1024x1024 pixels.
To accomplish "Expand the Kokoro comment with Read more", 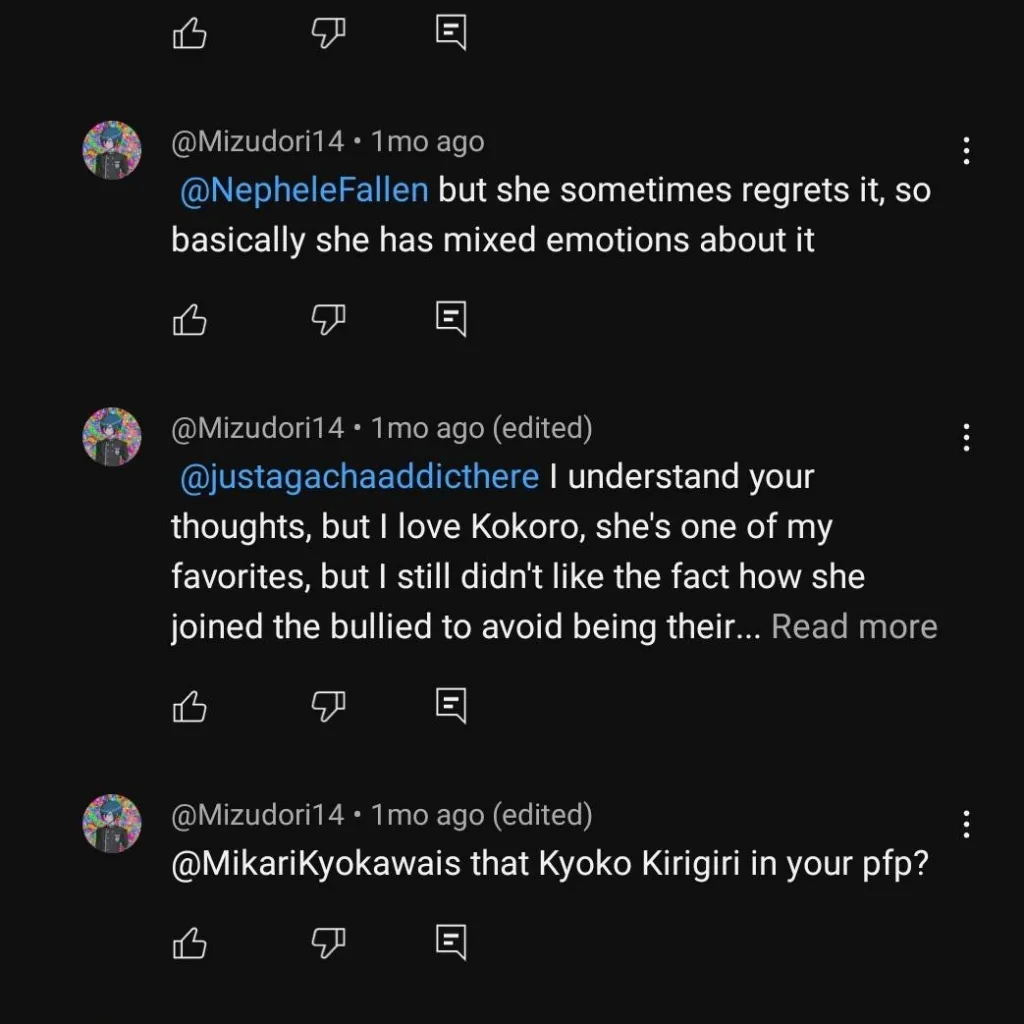I will click(x=854, y=627).
